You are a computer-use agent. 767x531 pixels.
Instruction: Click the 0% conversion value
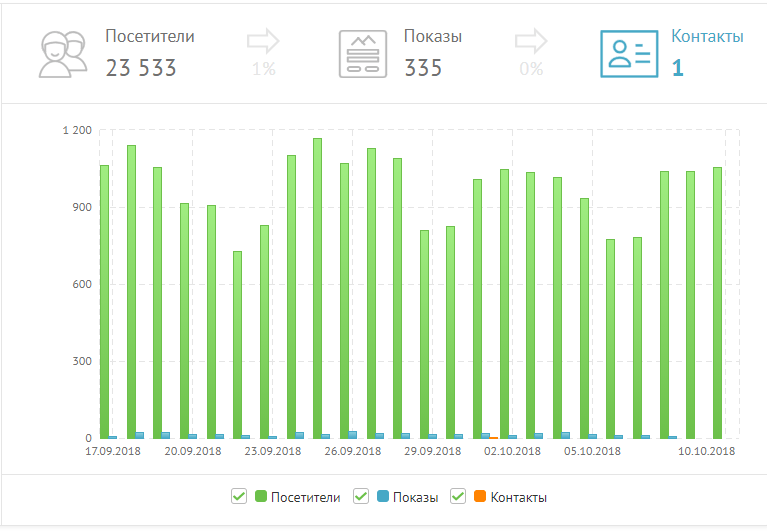point(531,69)
